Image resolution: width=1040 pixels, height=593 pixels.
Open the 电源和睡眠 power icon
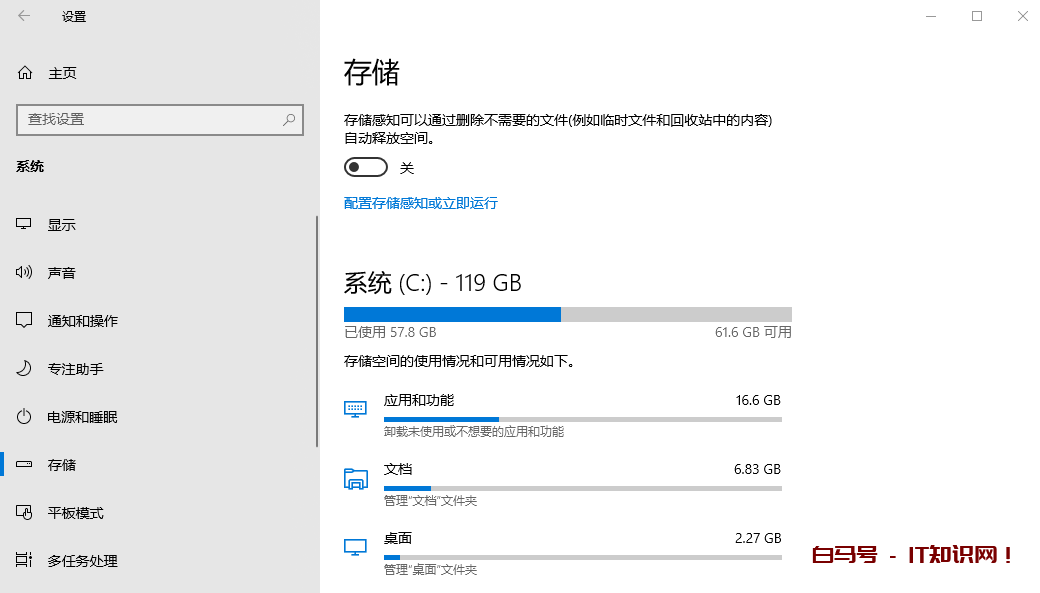click(25, 417)
